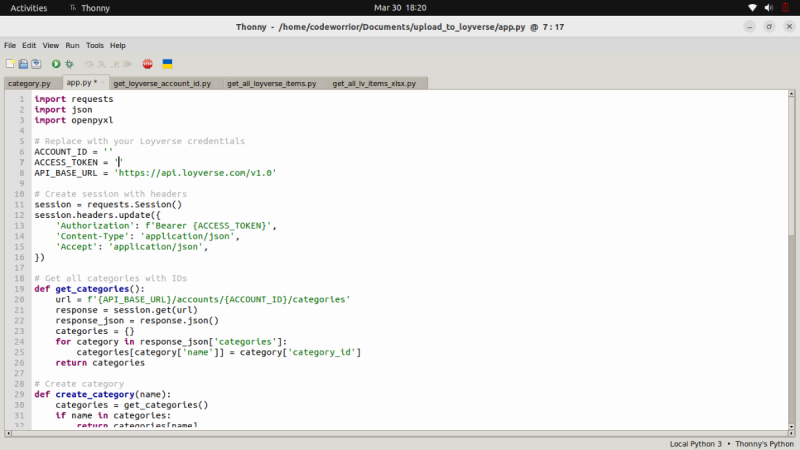The image size is (800, 450).
Task: Open the network status indicator in top bar
Action: tap(752, 8)
